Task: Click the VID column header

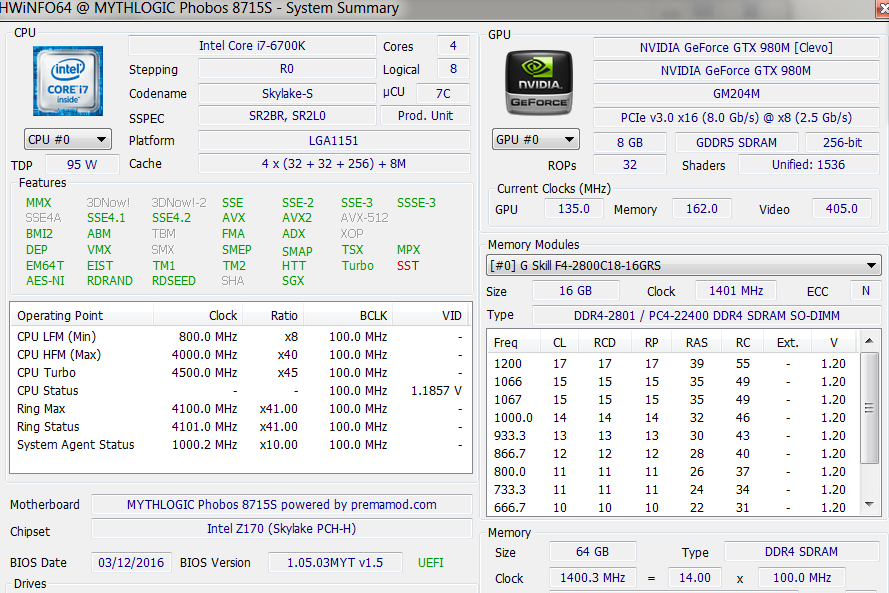Action: pyautogui.click(x=431, y=316)
